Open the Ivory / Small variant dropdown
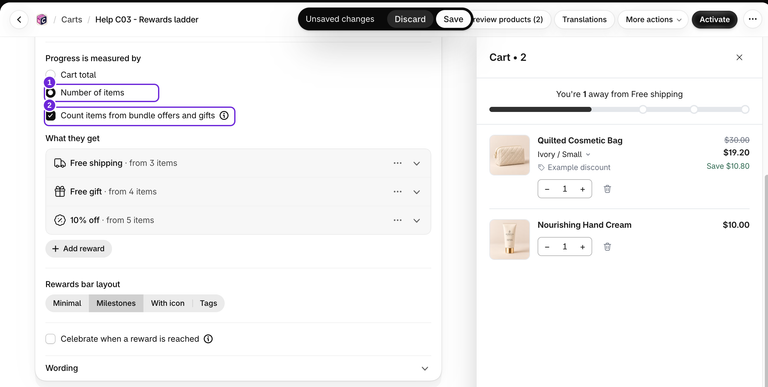Viewport: 768px width, 387px height. click(564, 154)
